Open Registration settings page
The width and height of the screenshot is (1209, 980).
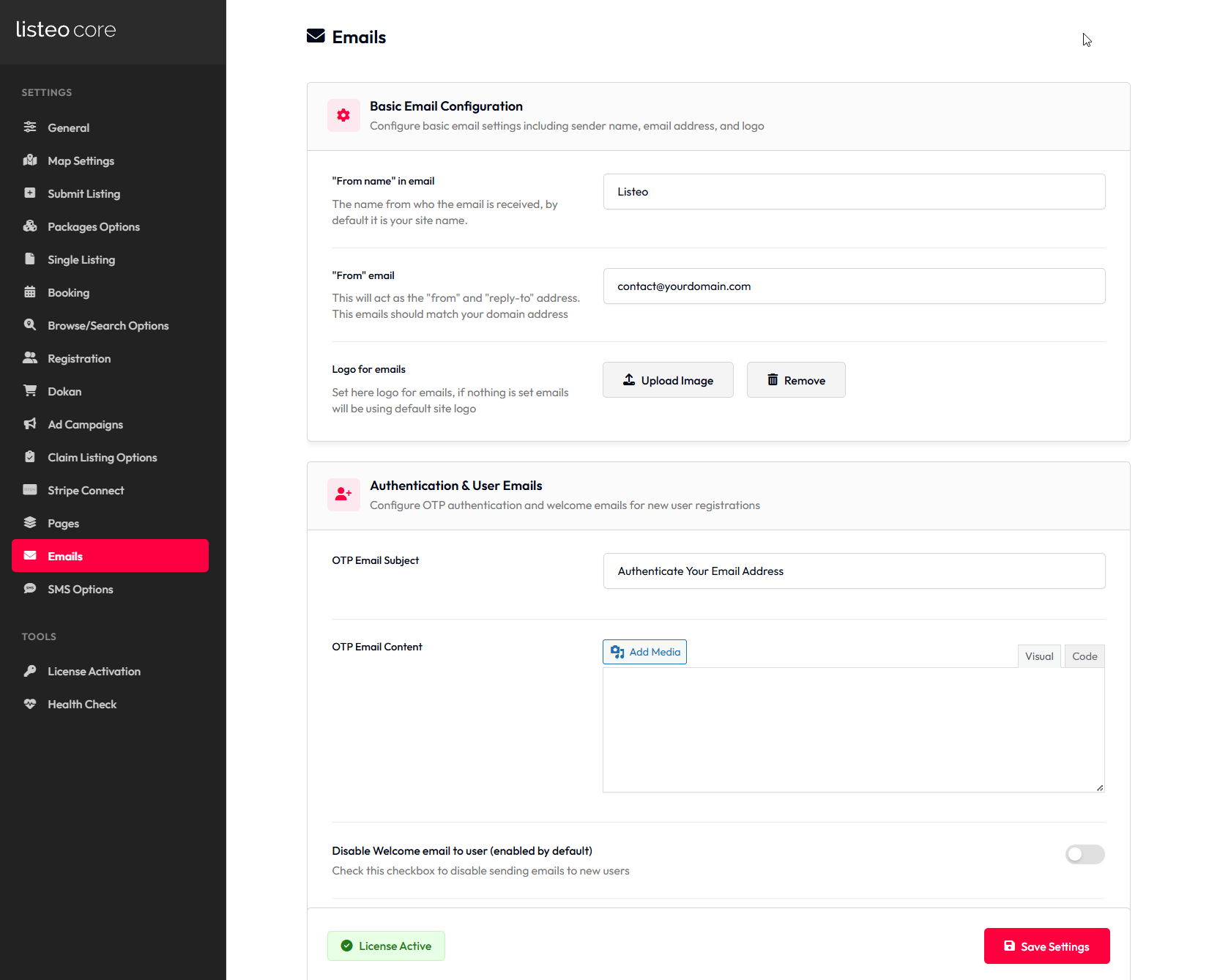coord(79,358)
